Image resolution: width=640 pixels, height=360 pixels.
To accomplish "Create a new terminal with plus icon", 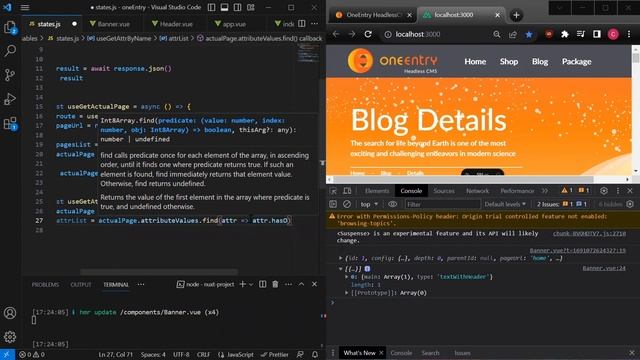I will tap(242, 284).
